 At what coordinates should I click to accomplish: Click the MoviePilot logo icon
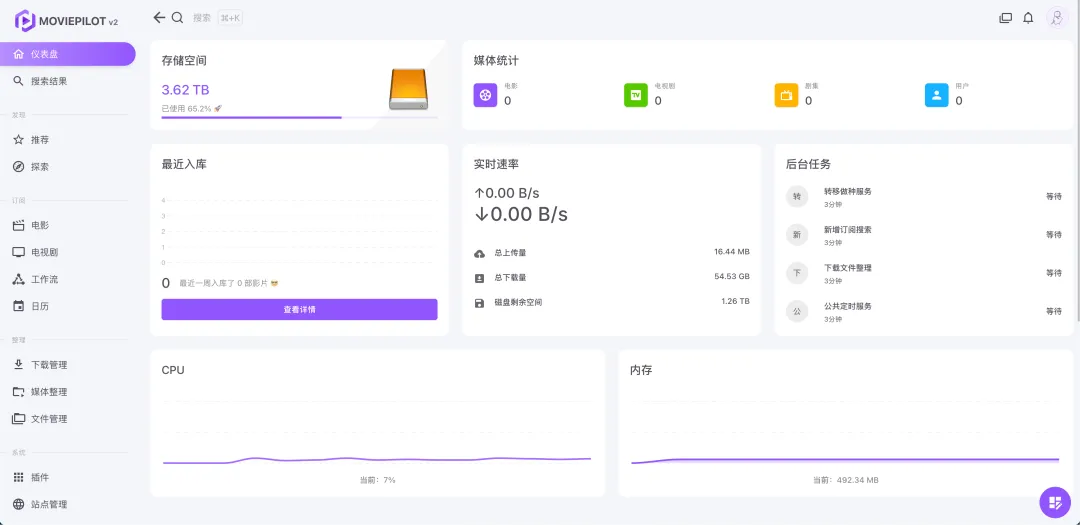(x=25, y=21)
